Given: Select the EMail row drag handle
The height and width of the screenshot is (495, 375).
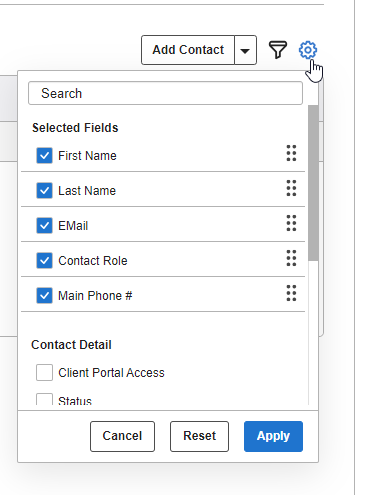Looking at the screenshot, I should (291, 223).
